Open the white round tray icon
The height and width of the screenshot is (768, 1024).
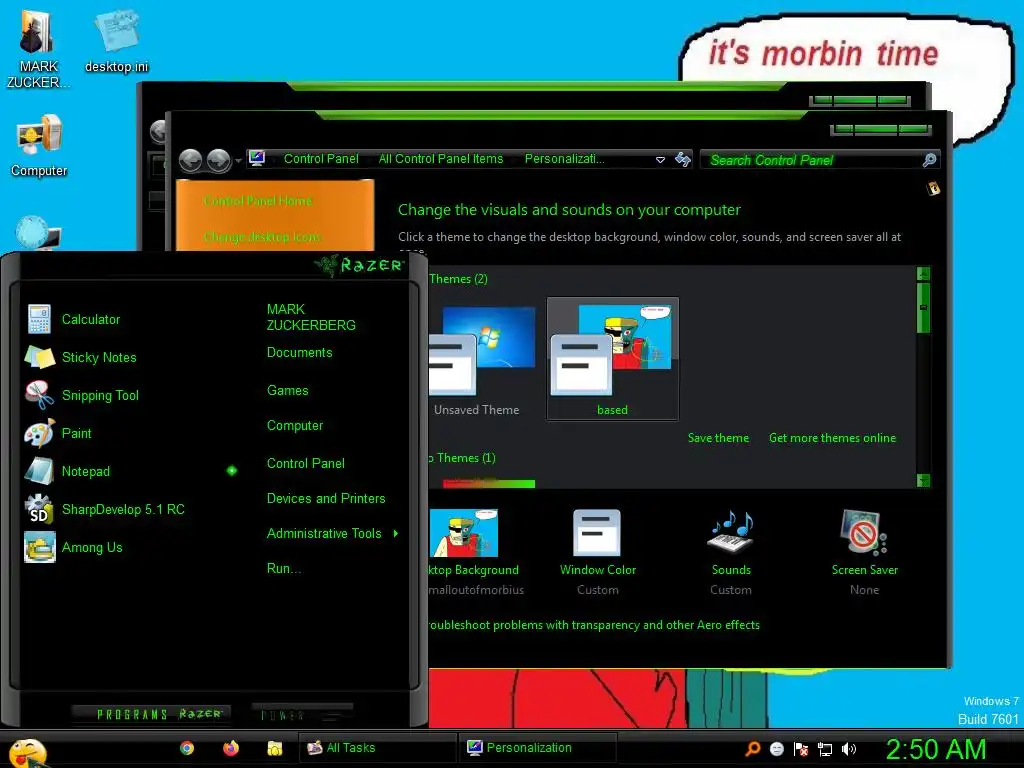[x=776, y=748]
